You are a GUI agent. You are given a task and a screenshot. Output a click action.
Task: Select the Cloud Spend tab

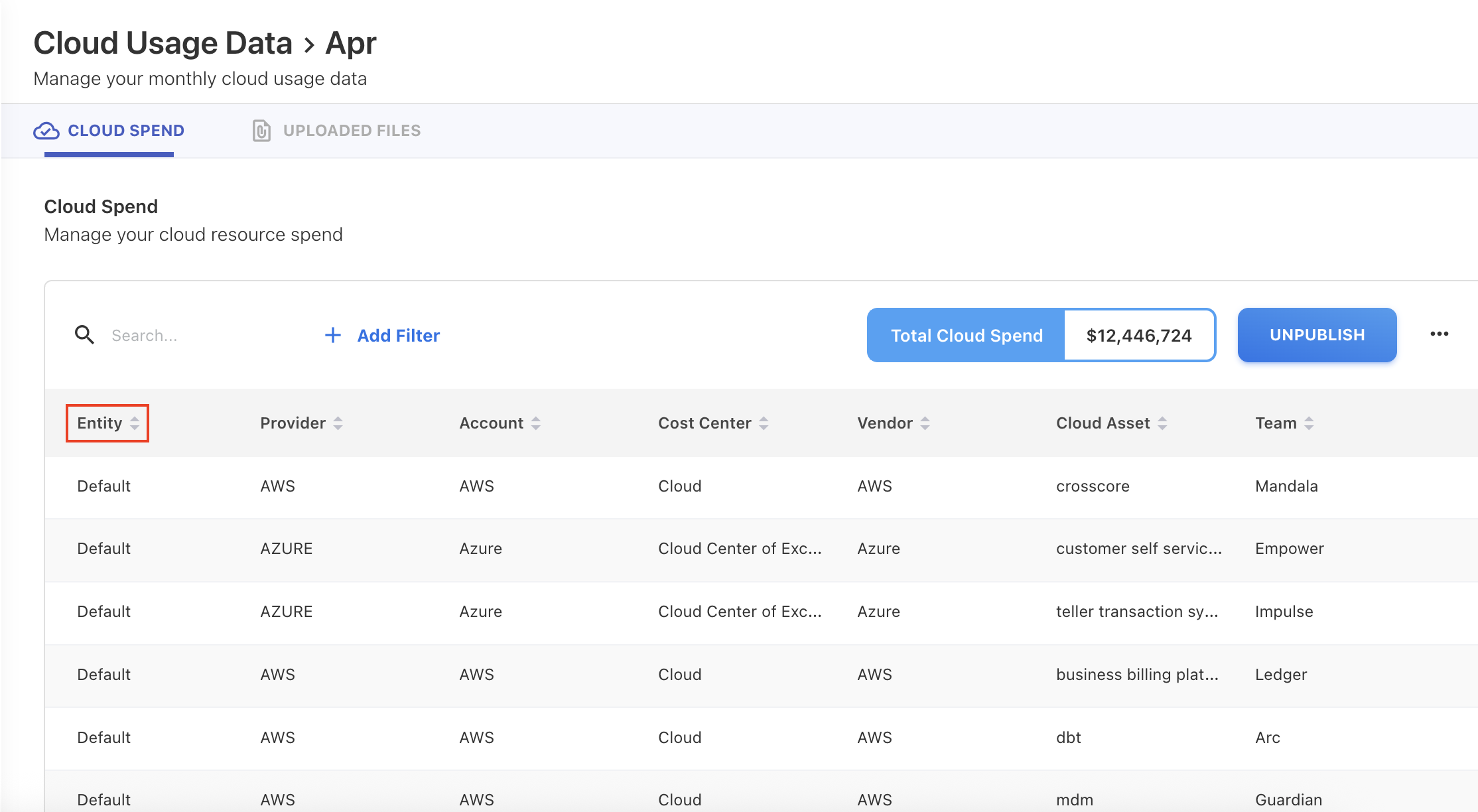click(x=125, y=131)
